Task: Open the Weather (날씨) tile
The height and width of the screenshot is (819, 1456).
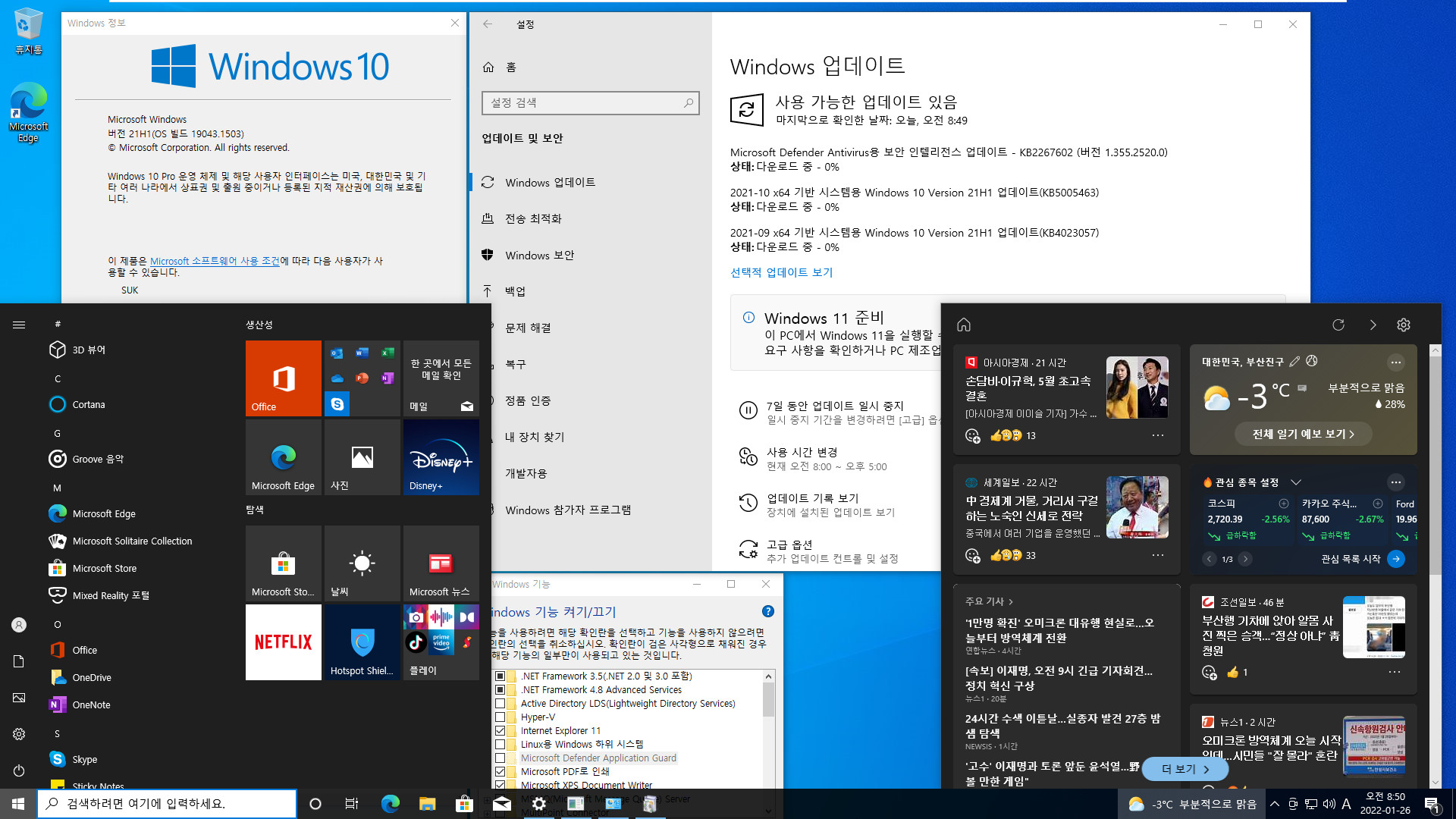Action: pos(362,563)
